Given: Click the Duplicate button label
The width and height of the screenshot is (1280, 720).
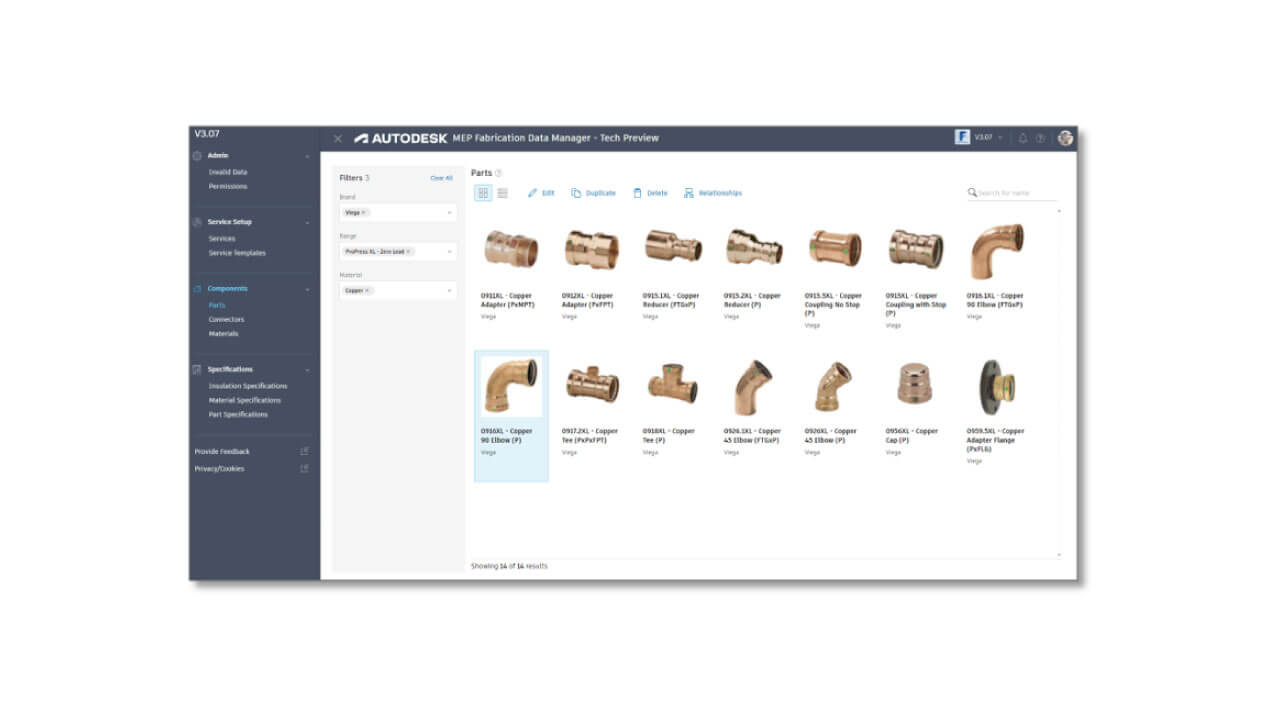Looking at the screenshot, I should [x=601, y=193].
